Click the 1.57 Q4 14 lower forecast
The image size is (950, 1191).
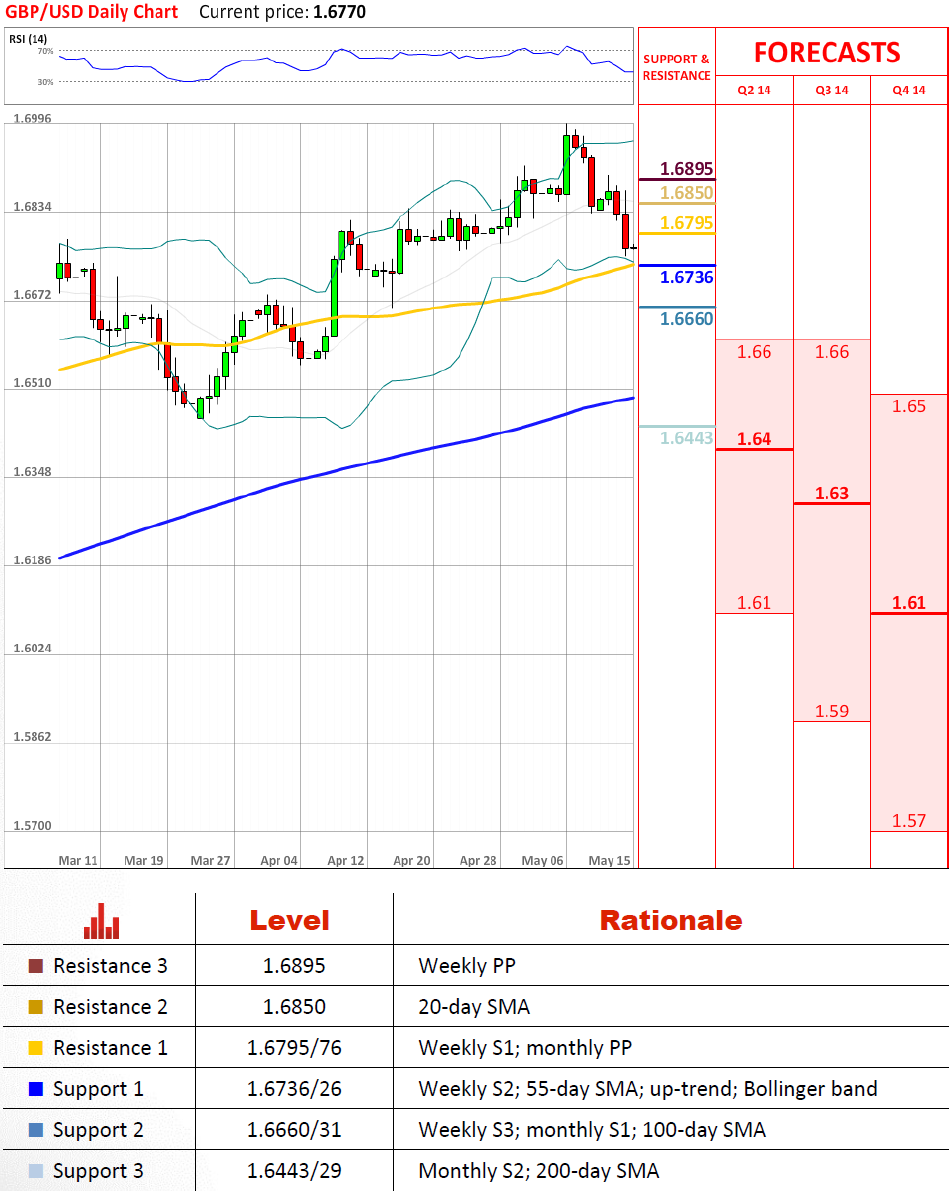click(909, 821)
